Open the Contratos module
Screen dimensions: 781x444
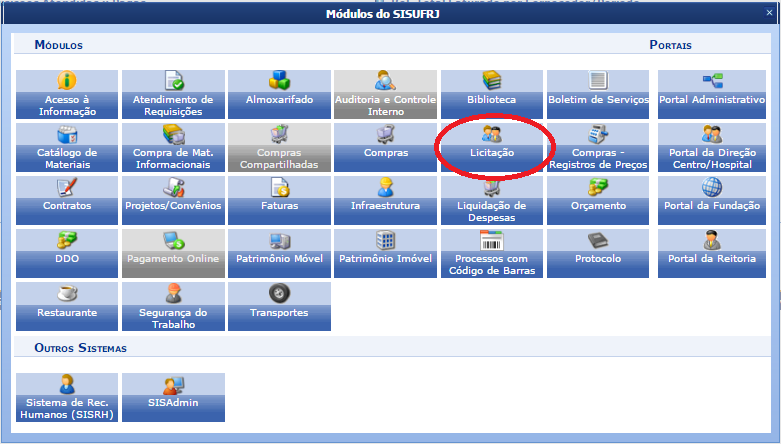tap(67, 199)
